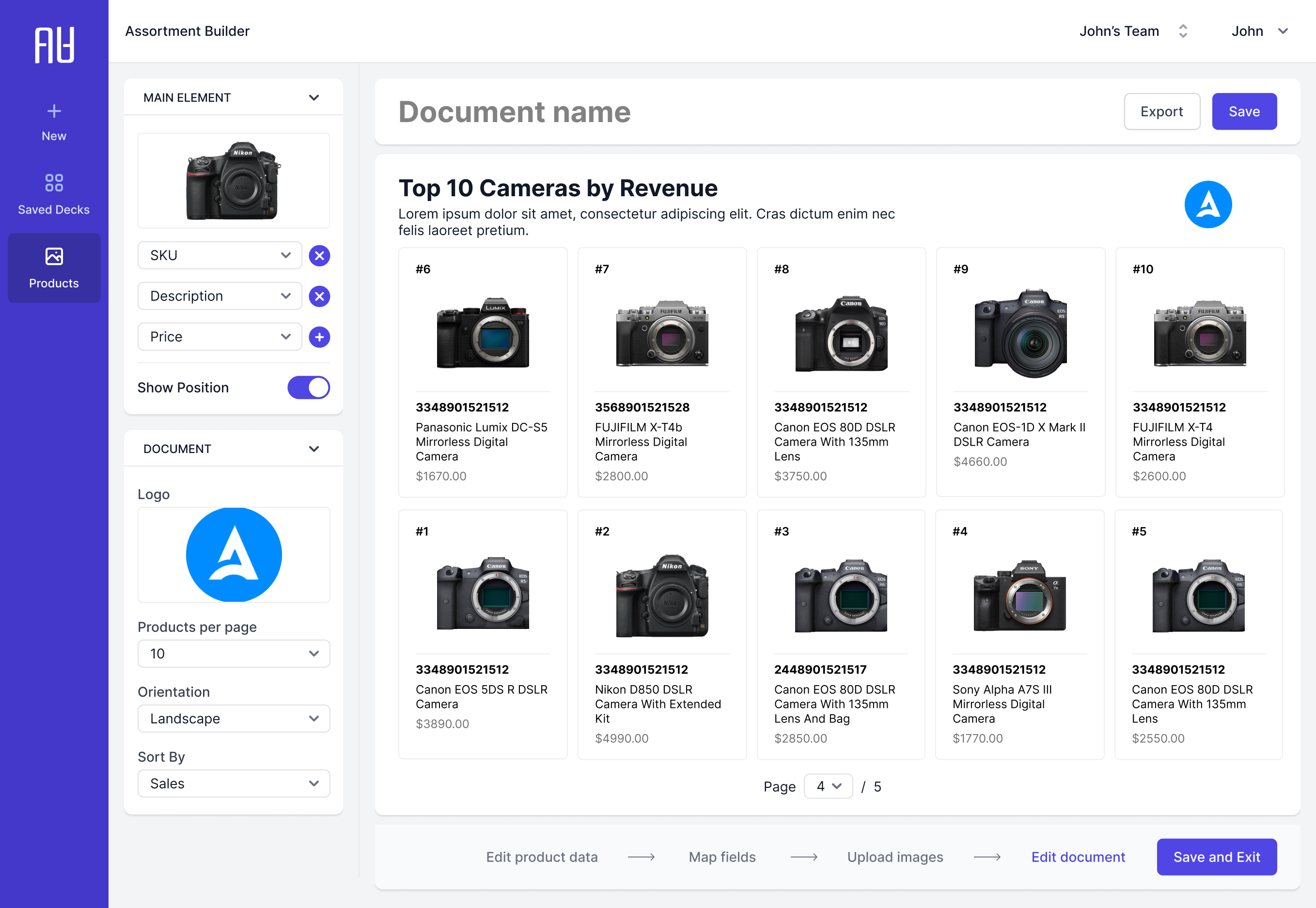The width and height of the screenshot is (1316, 908).
Task: Open the Products per page dropdown
Action: 233,653
